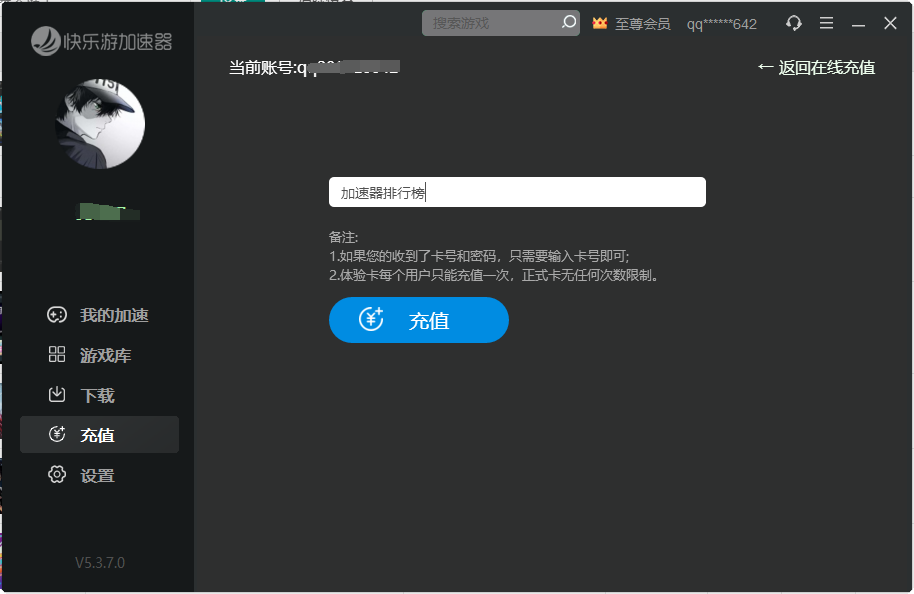Click the gear icon beside 设置
This screenshot has height=594, width=914.
click(57, 475)
